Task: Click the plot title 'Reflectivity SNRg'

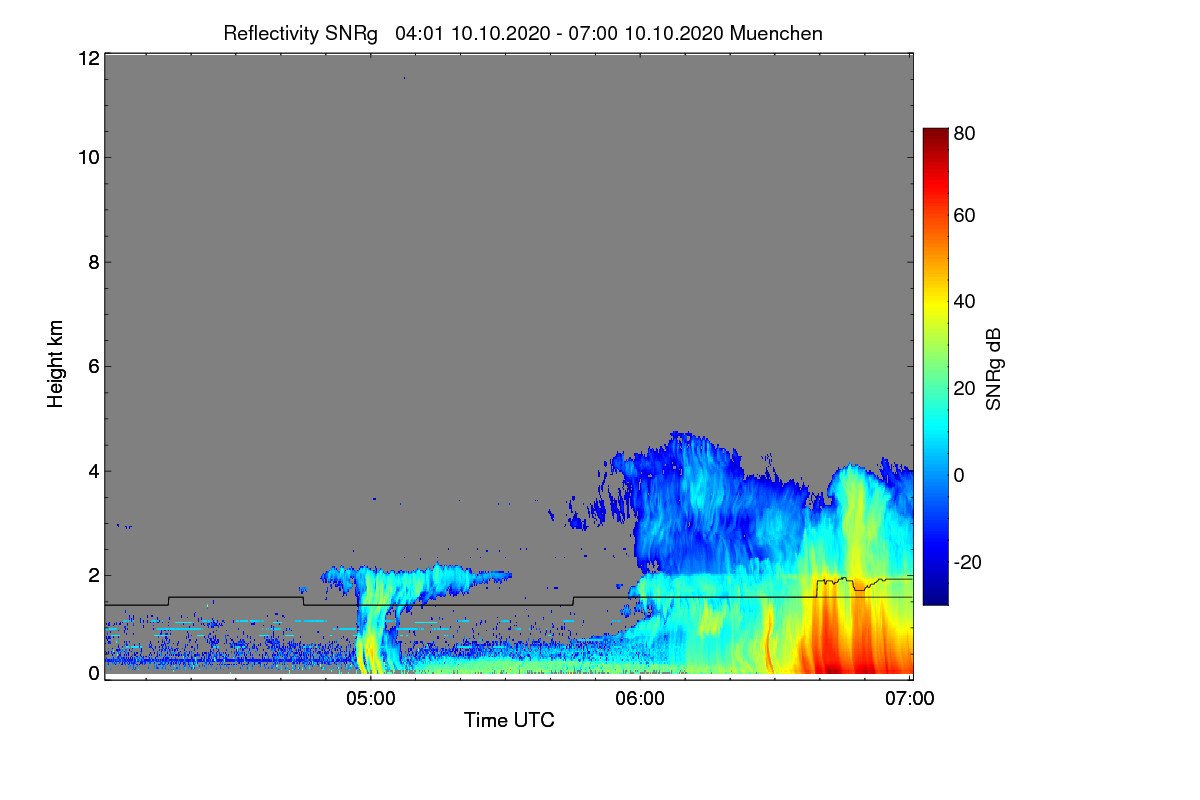Action: [301, 33]
